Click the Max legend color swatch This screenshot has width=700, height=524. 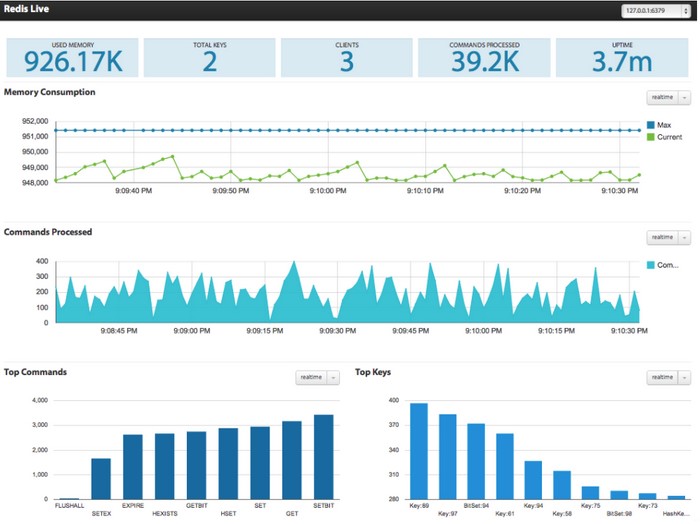pos(651,125)
